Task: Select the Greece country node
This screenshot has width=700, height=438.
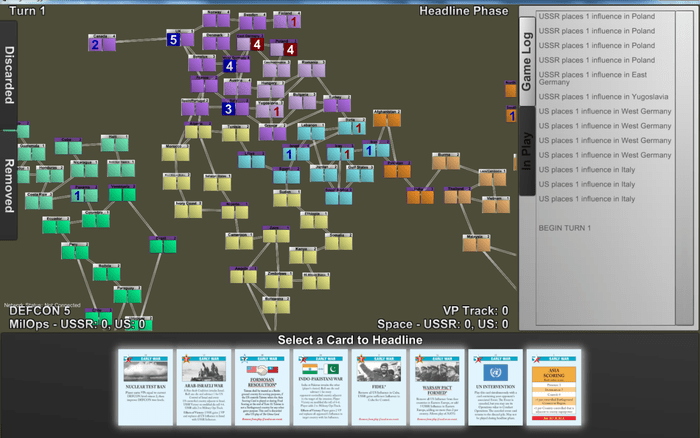Action: coord(272,131)
